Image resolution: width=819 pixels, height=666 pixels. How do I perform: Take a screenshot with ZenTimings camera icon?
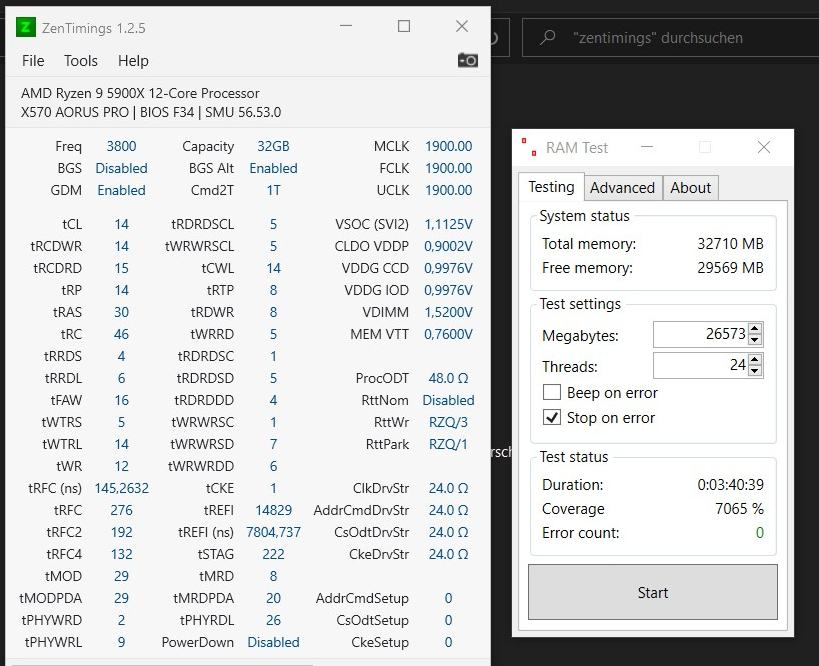point(467,60)
